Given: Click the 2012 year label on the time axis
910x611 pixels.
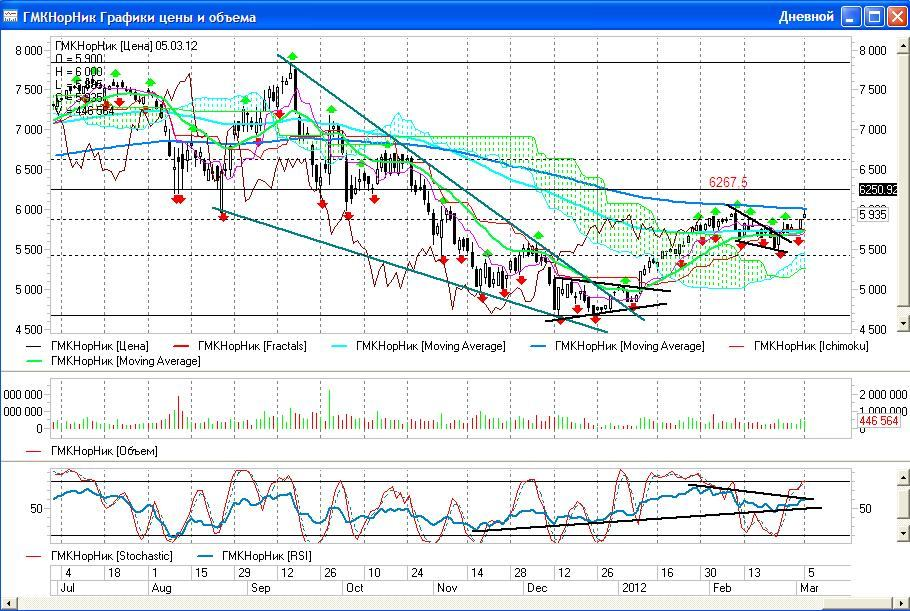Looking at the screenshot, I should point(634,588).
